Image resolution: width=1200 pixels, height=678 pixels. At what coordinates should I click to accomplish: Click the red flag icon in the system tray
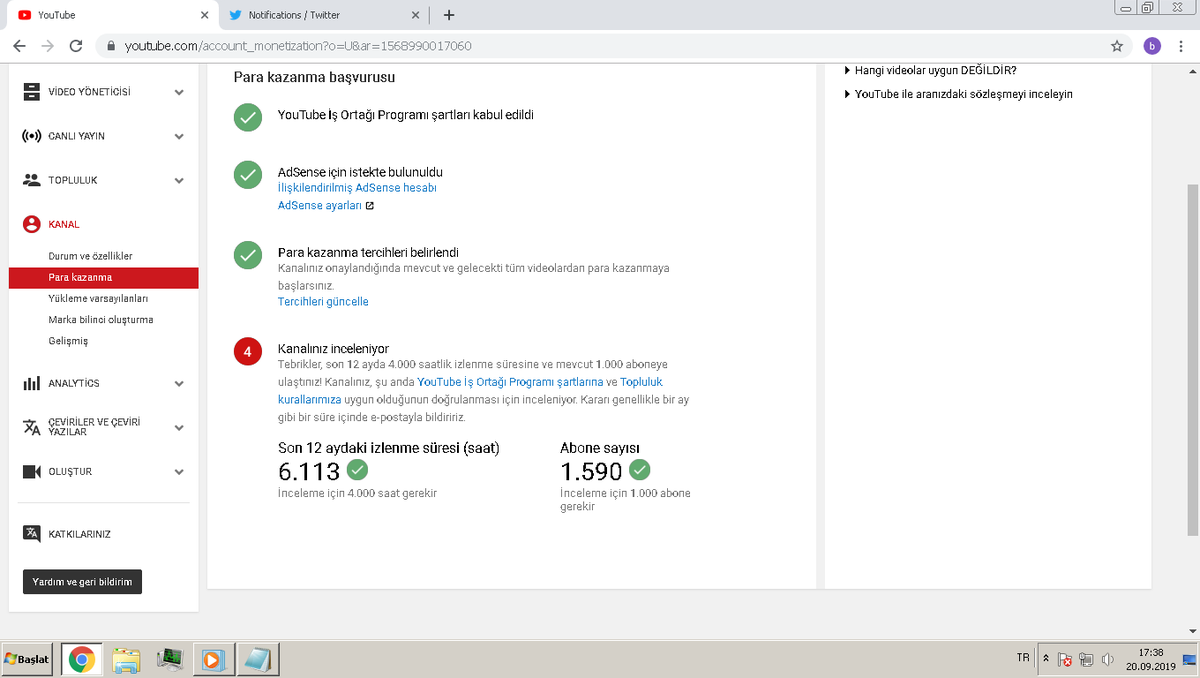[1065, 660]
